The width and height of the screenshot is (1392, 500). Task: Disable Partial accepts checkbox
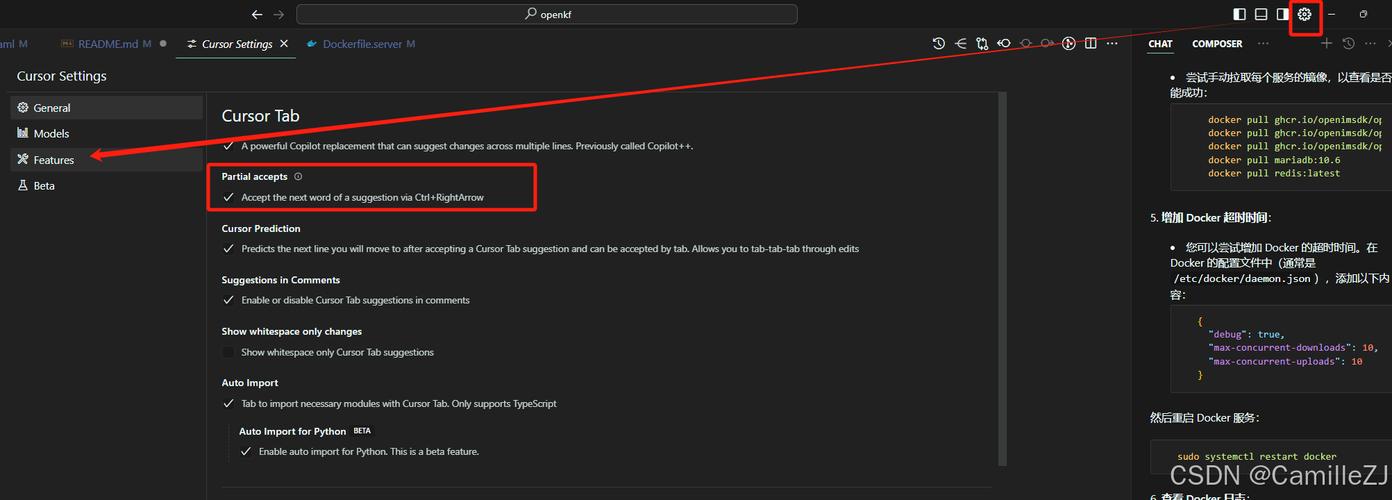click(x=229, y=198)
